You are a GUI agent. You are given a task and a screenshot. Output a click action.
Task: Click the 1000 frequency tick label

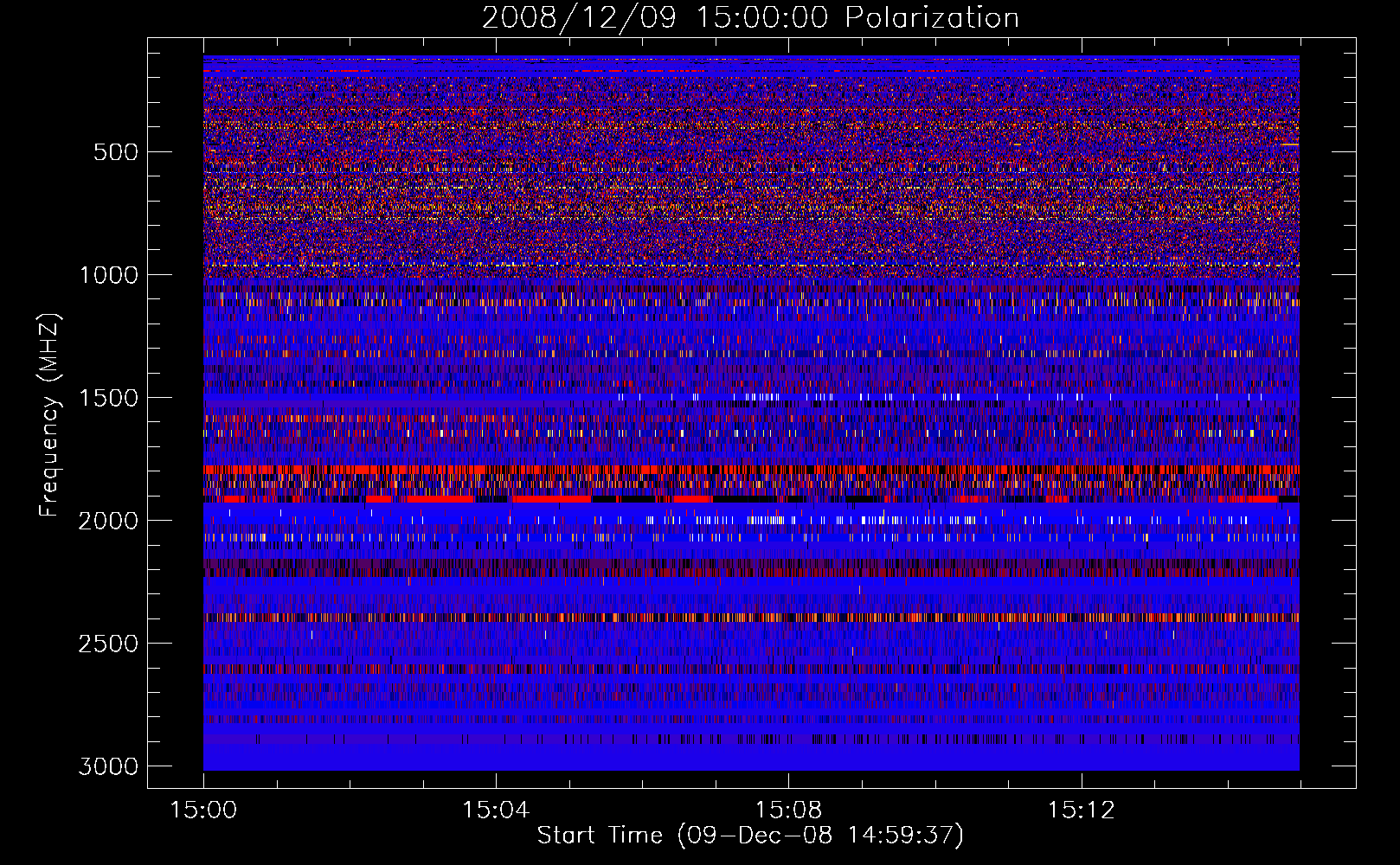coord(108,275)
